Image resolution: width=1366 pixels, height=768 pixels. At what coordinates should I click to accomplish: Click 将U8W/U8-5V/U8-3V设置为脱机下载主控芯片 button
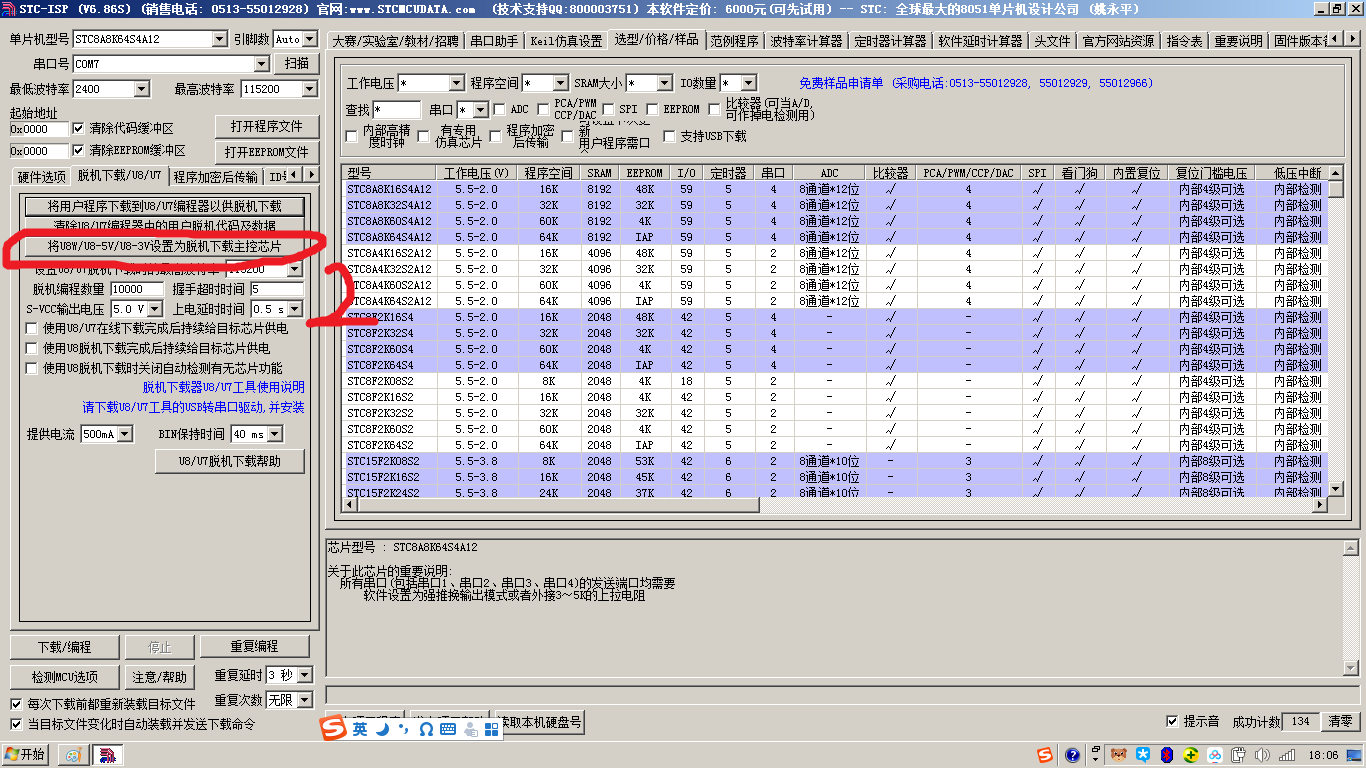pos(165,246)
